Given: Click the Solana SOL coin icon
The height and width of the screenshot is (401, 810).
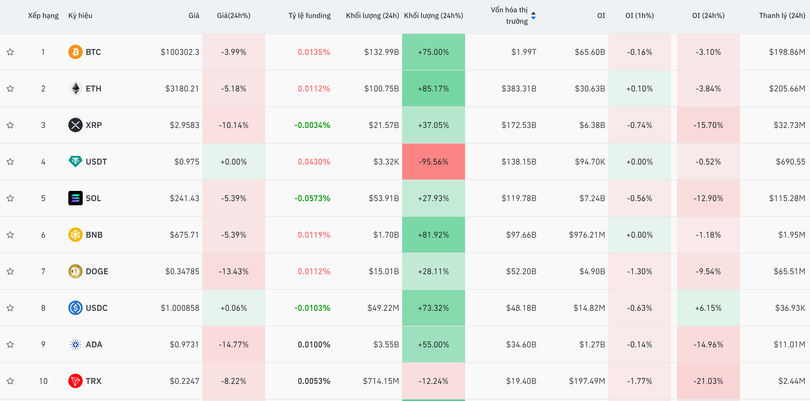Looking at the screenshot, I should (x=75, y=198).
